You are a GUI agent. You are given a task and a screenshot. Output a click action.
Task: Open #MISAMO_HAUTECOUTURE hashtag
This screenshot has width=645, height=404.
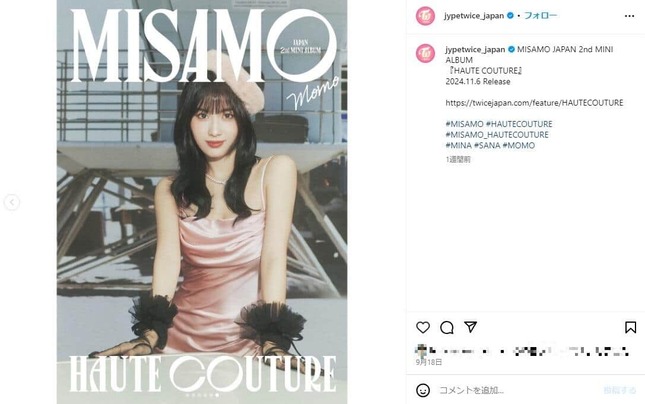497,135
